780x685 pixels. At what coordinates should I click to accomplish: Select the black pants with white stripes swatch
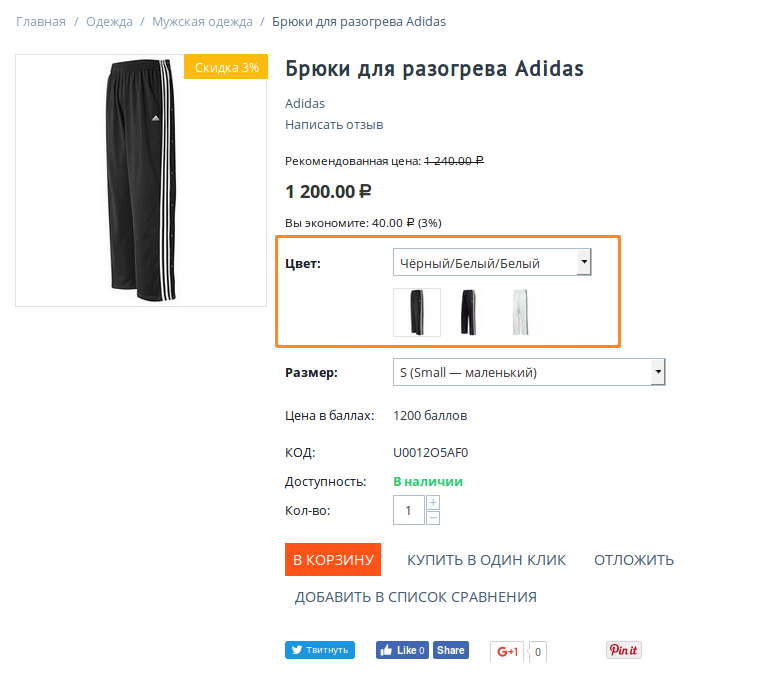coord(416,312)
